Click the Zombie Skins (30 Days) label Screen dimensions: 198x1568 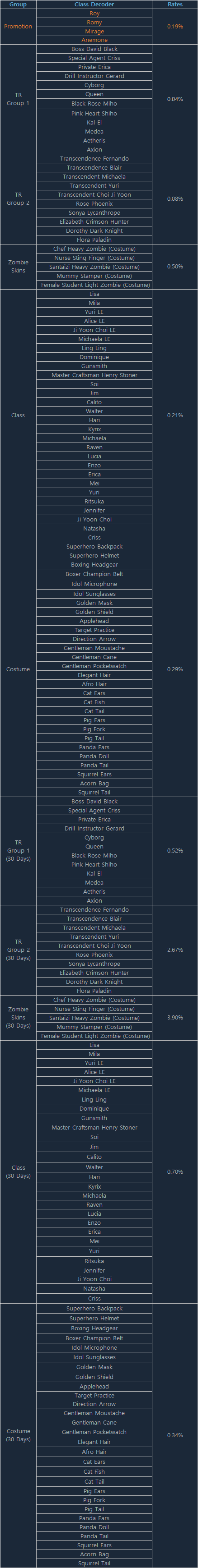pos(18,1017)
